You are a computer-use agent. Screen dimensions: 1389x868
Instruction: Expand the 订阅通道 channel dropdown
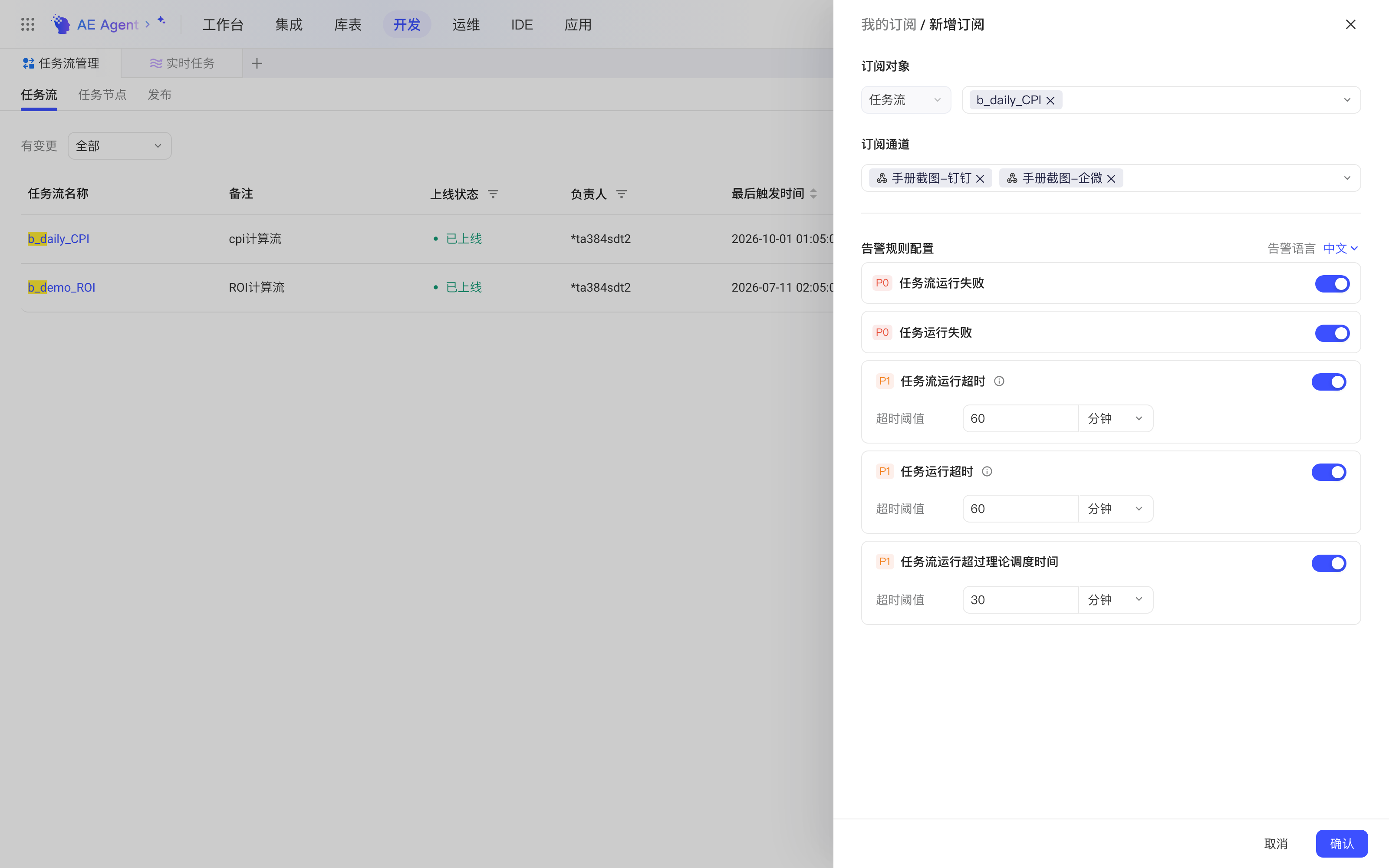point(1346,178)
